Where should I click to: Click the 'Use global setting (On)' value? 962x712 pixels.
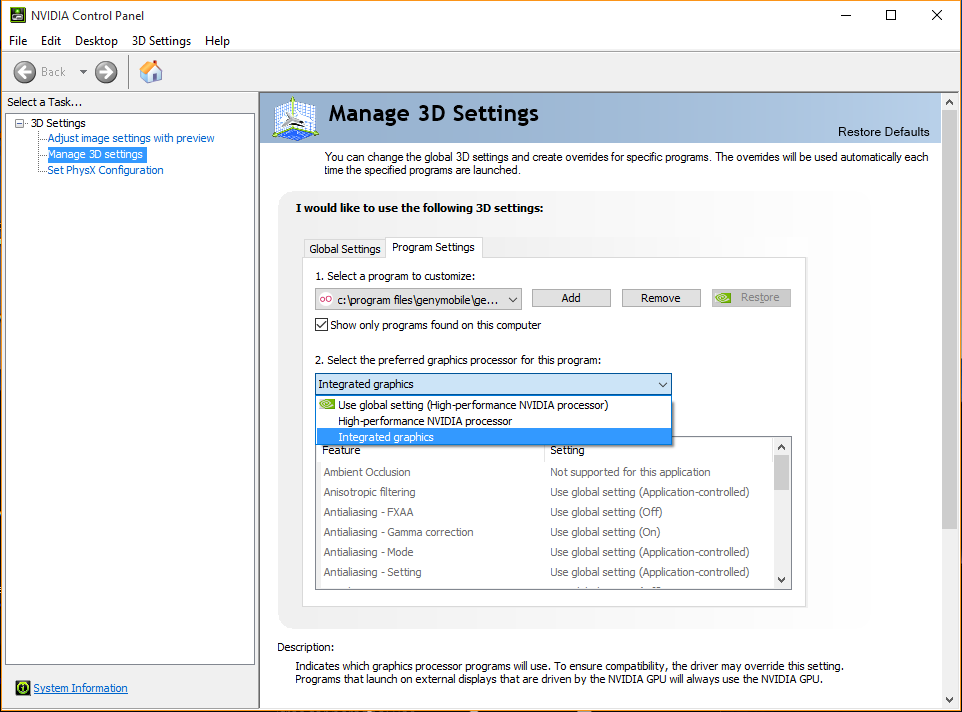click(605, 532)
